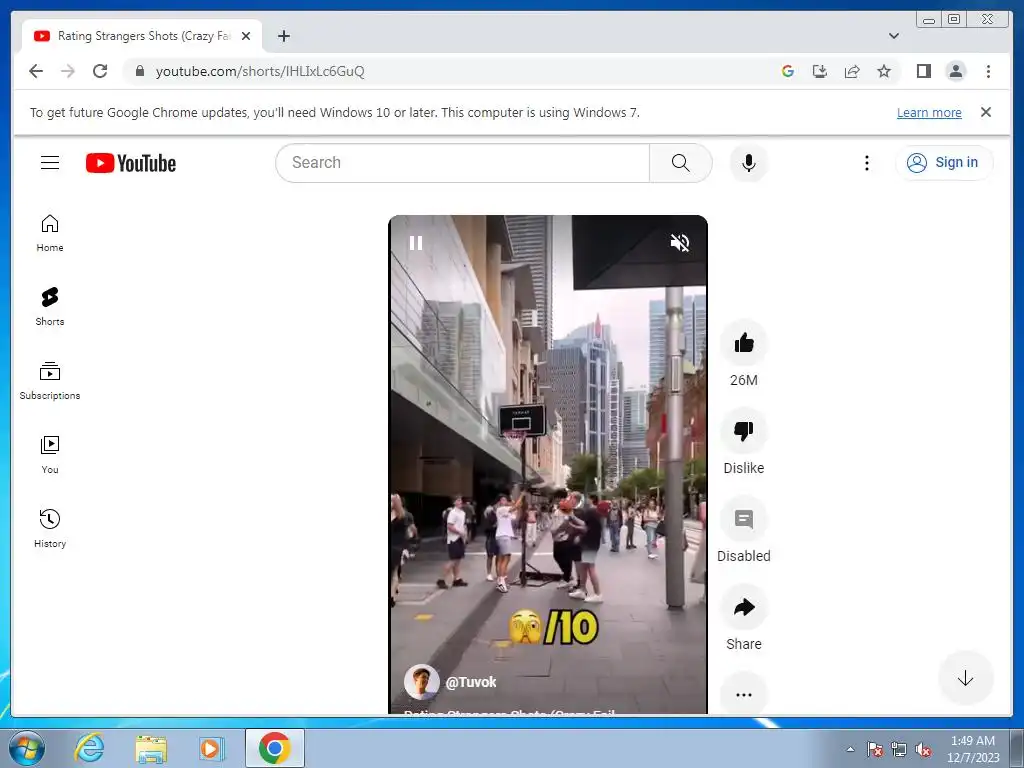Image resolution: width=1024 pixels, height=768 pixels.
Task: Click the magnifier search button
Action: (x=680, y=163)
